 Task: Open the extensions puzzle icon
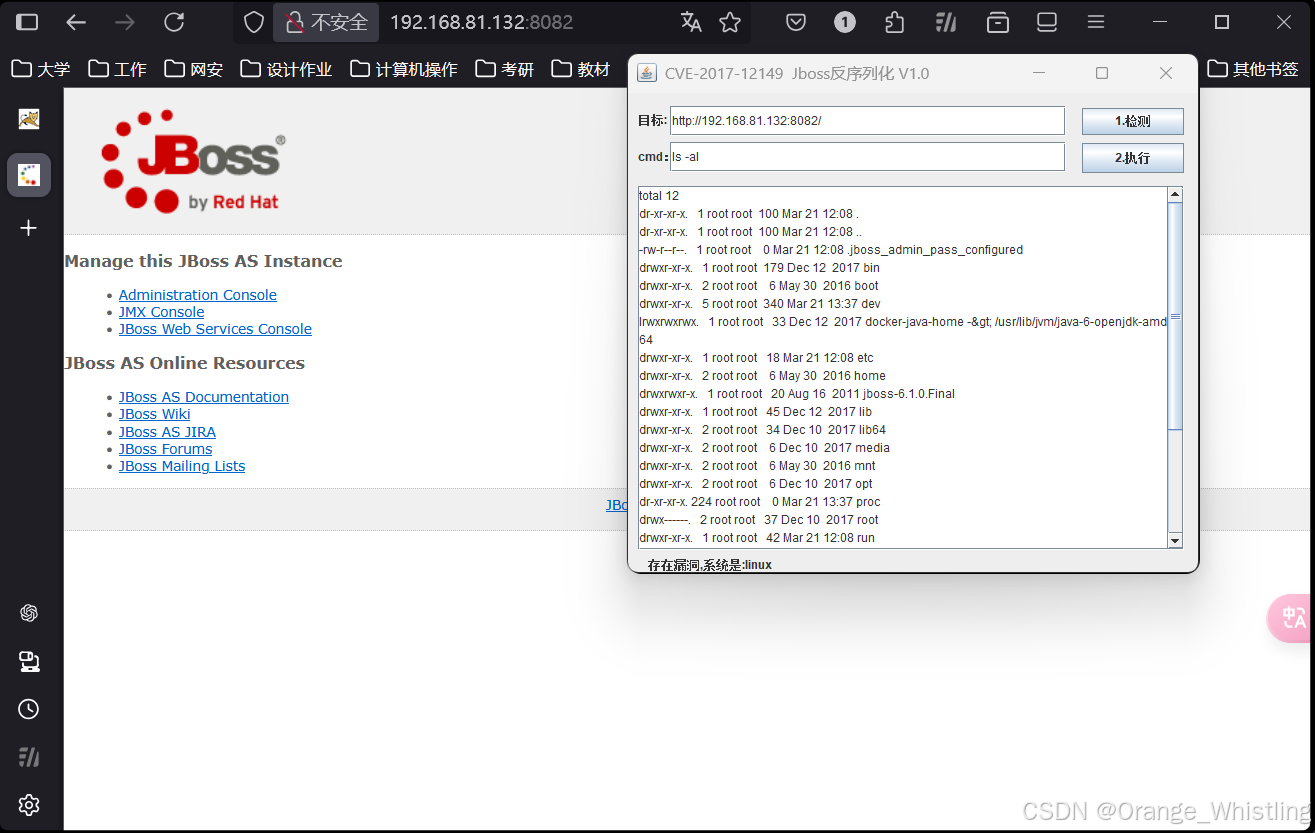895,22
